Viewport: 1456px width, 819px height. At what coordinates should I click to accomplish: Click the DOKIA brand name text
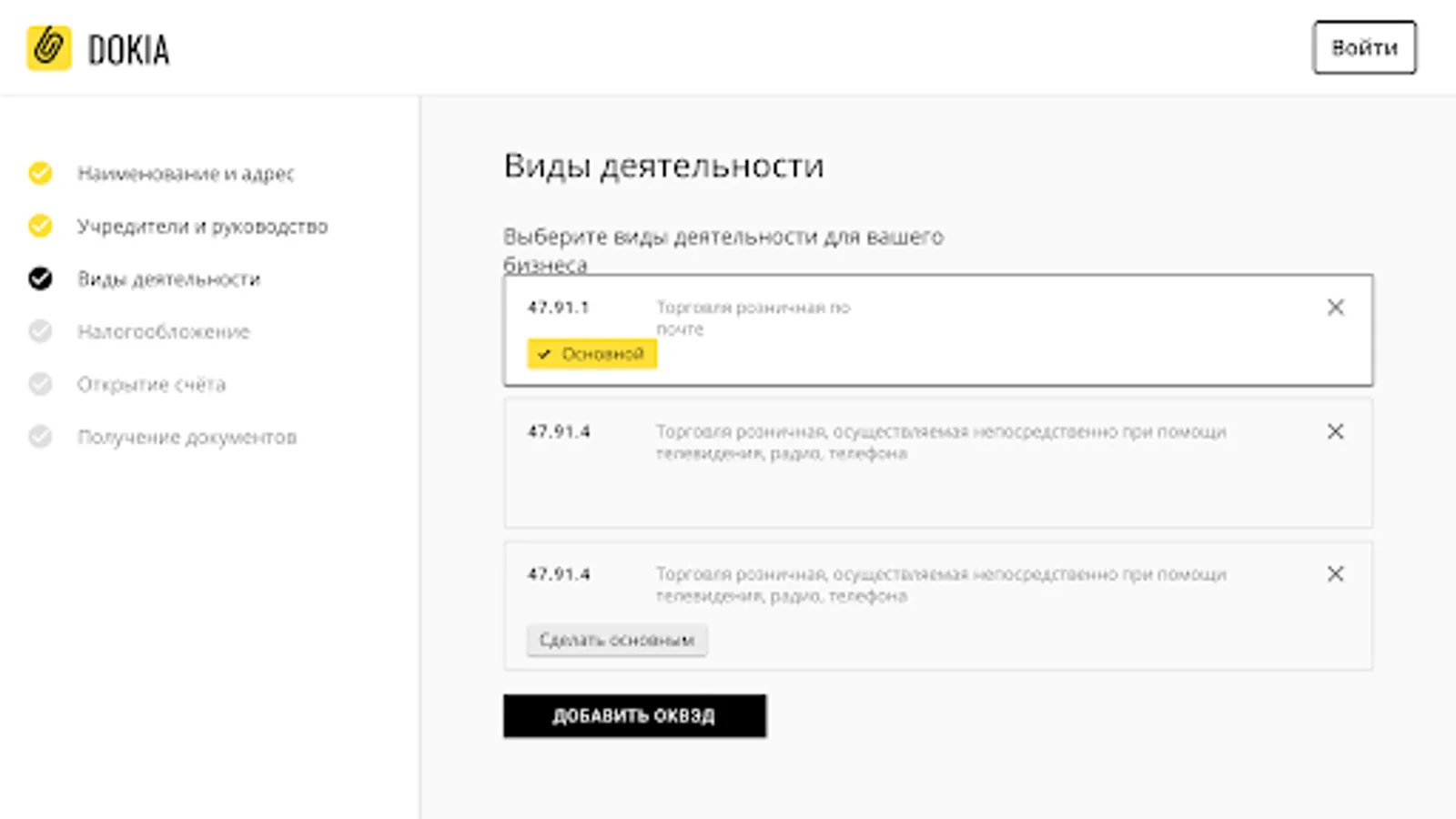point(128,50)
